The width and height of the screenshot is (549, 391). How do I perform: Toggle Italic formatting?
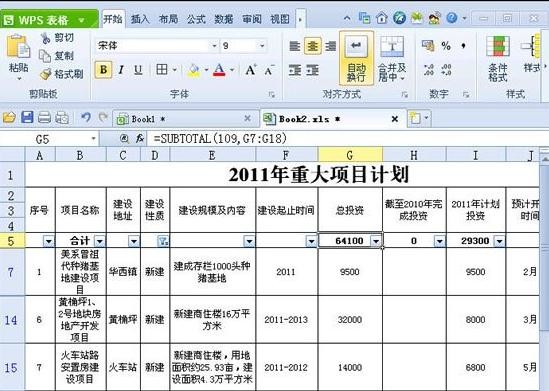pyautogui.click(x=121, y=70)
